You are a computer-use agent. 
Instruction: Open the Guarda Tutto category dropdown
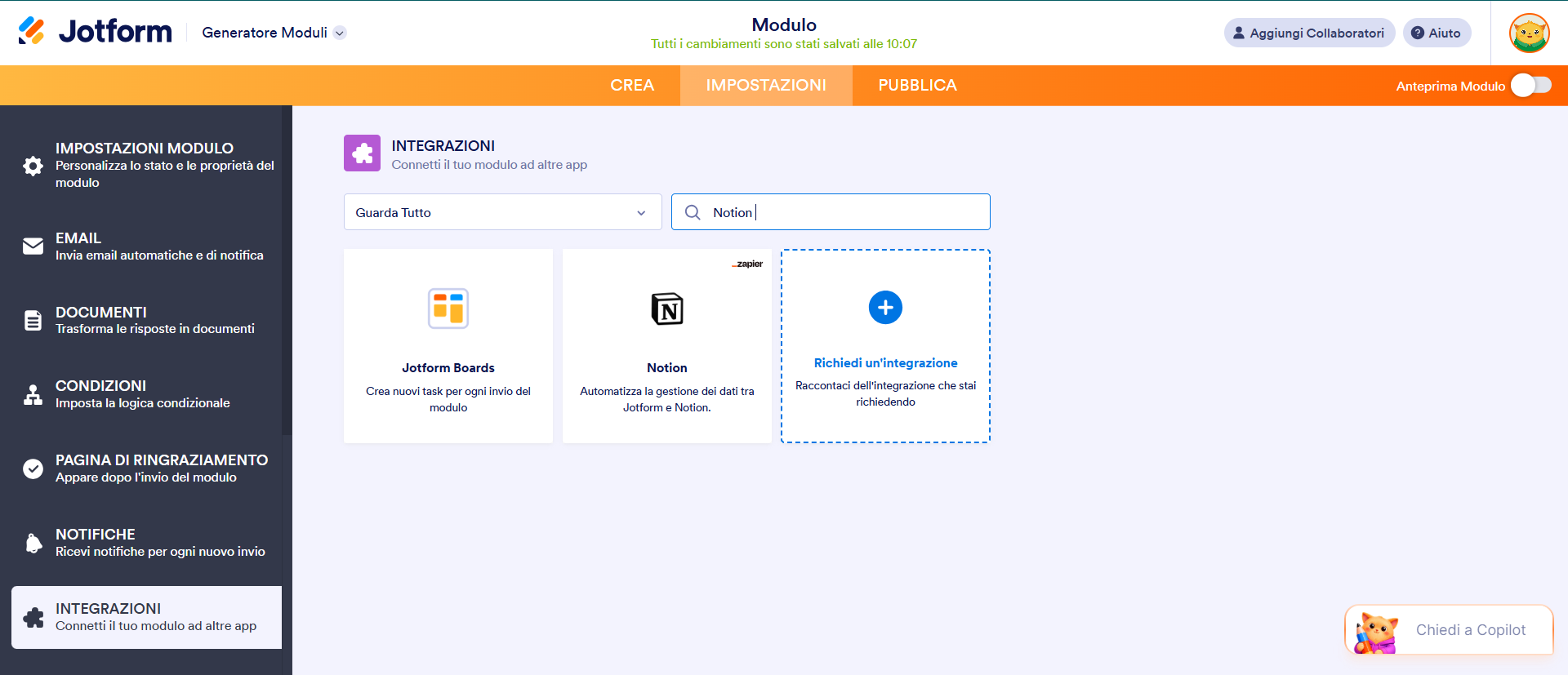502,212
